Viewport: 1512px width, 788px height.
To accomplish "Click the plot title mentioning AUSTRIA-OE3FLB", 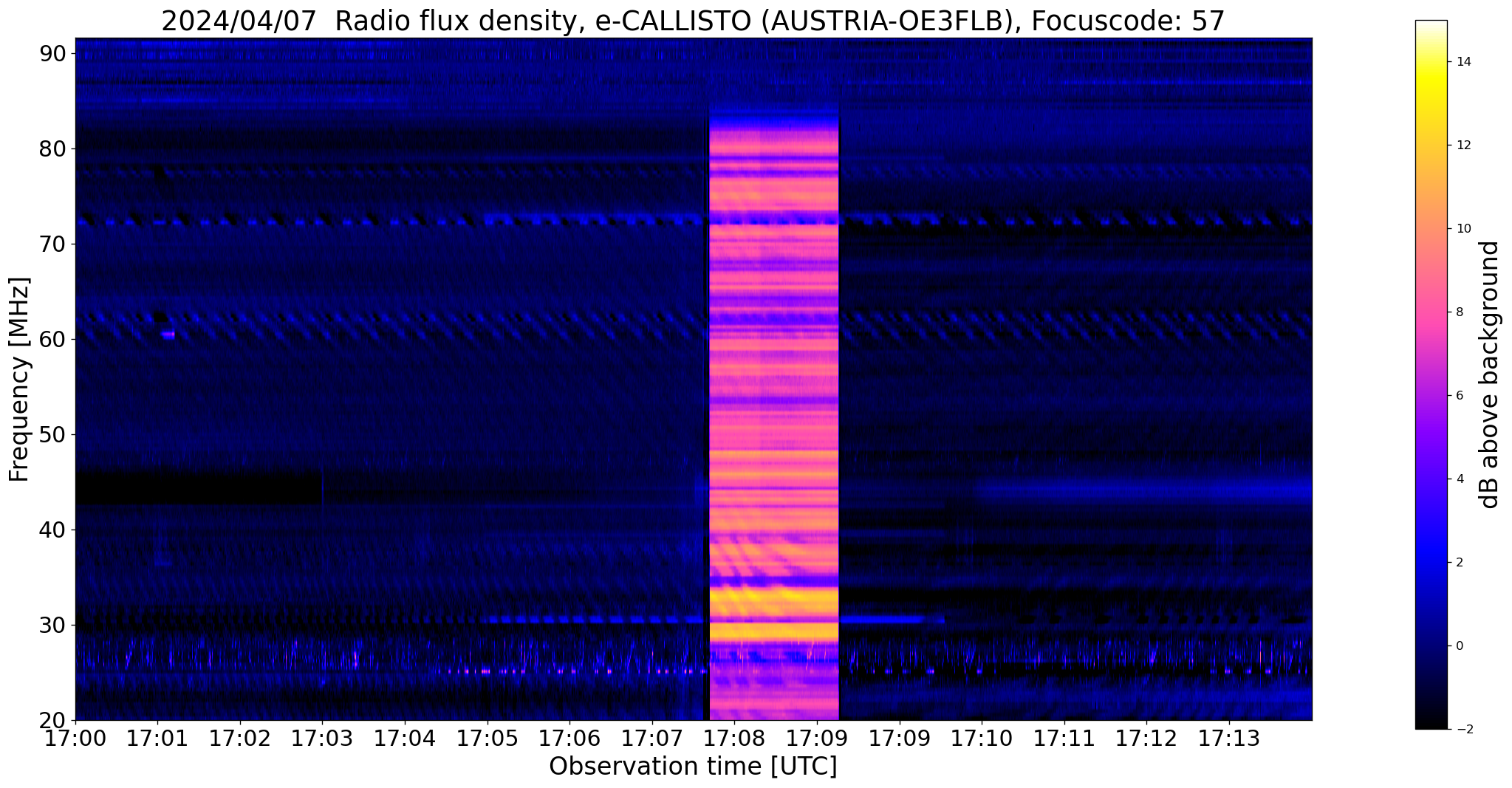I will pyautogui.click(x=693, y=21).
